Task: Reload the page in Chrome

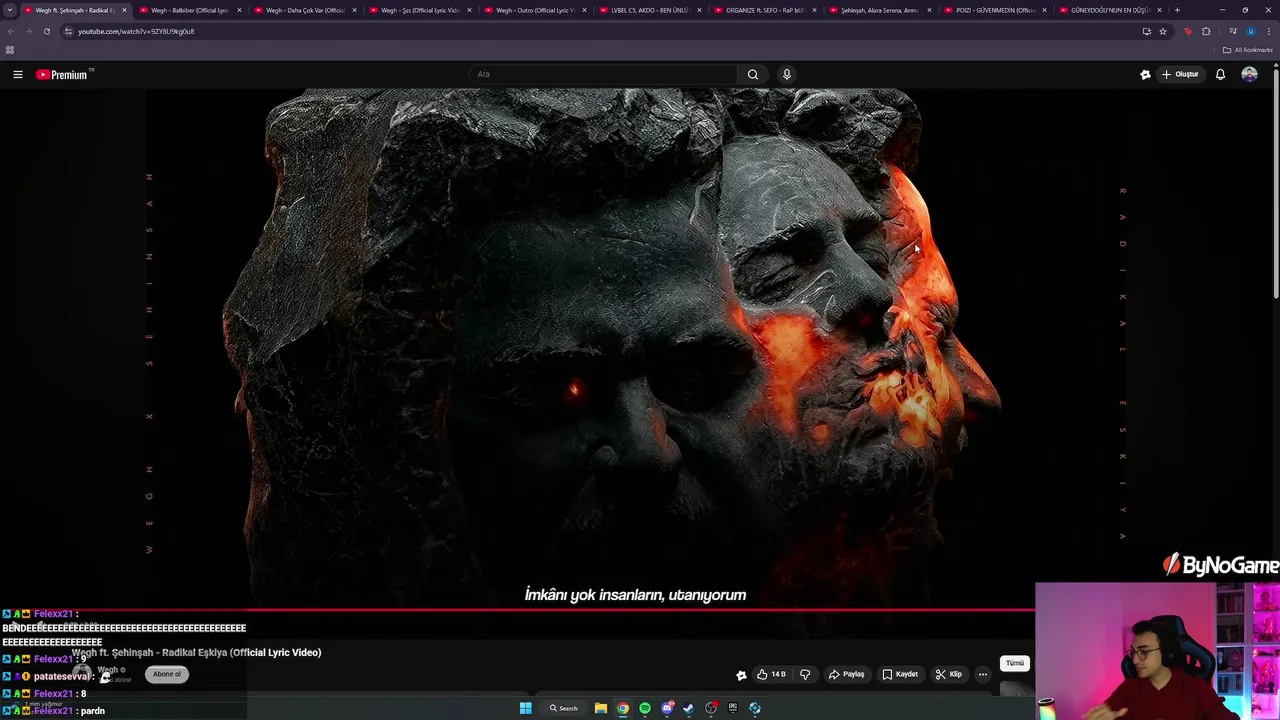Action: click(47, 31)
